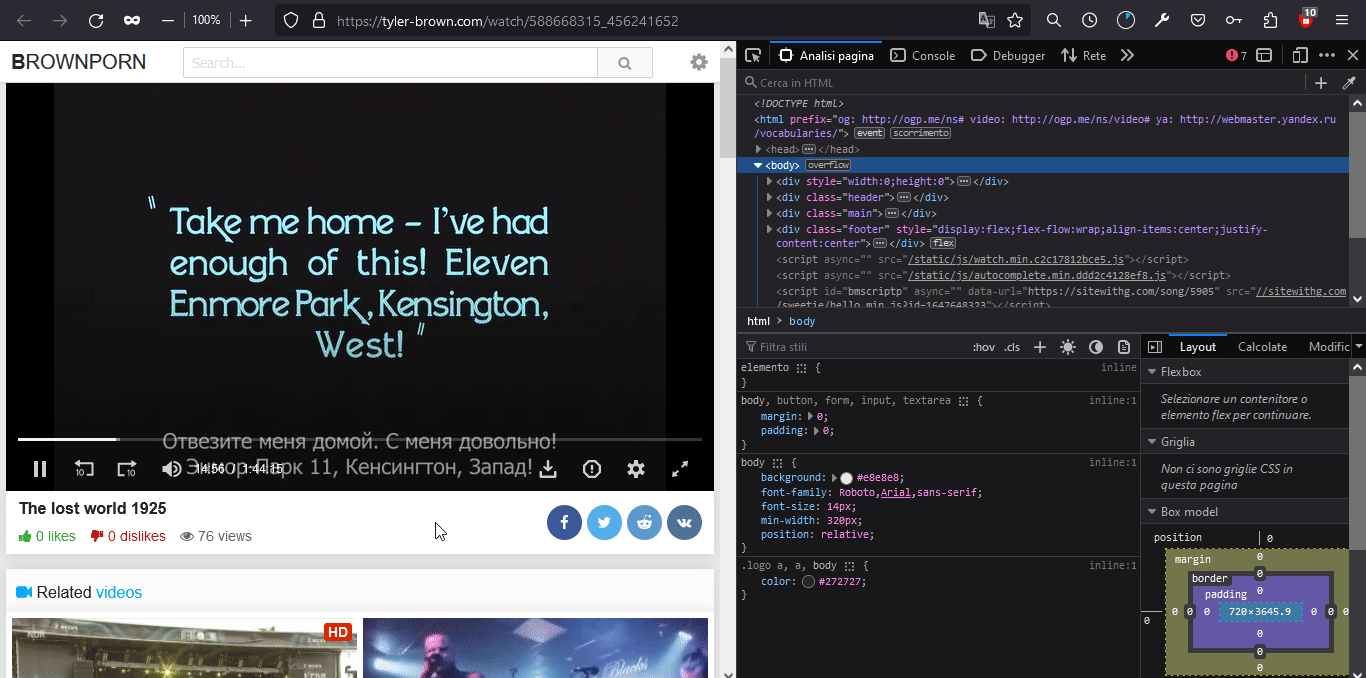Open video player settings gear
The image size is (1366, 678).
[635, 468]
